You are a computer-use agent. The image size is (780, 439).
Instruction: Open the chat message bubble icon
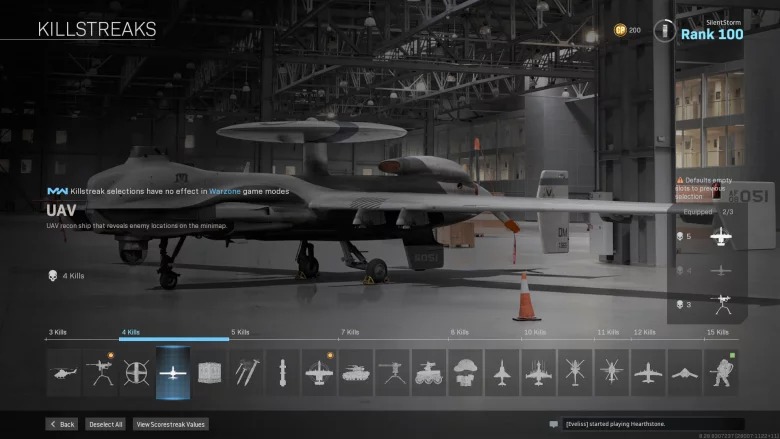(553, 424)
